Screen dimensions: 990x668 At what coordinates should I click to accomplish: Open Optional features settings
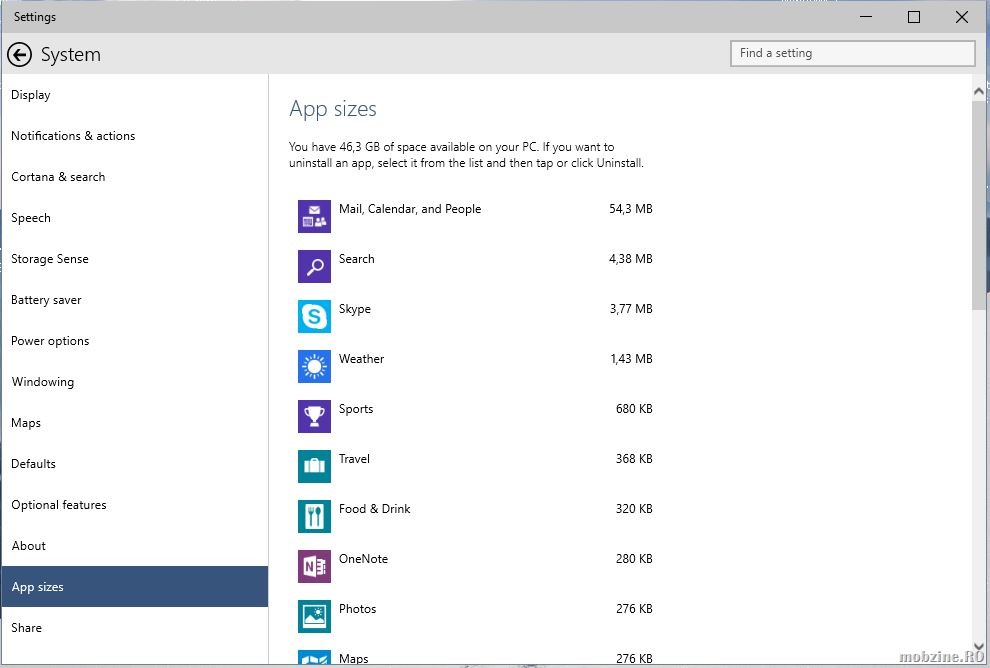pyautogui.click(x=134, y=505)
